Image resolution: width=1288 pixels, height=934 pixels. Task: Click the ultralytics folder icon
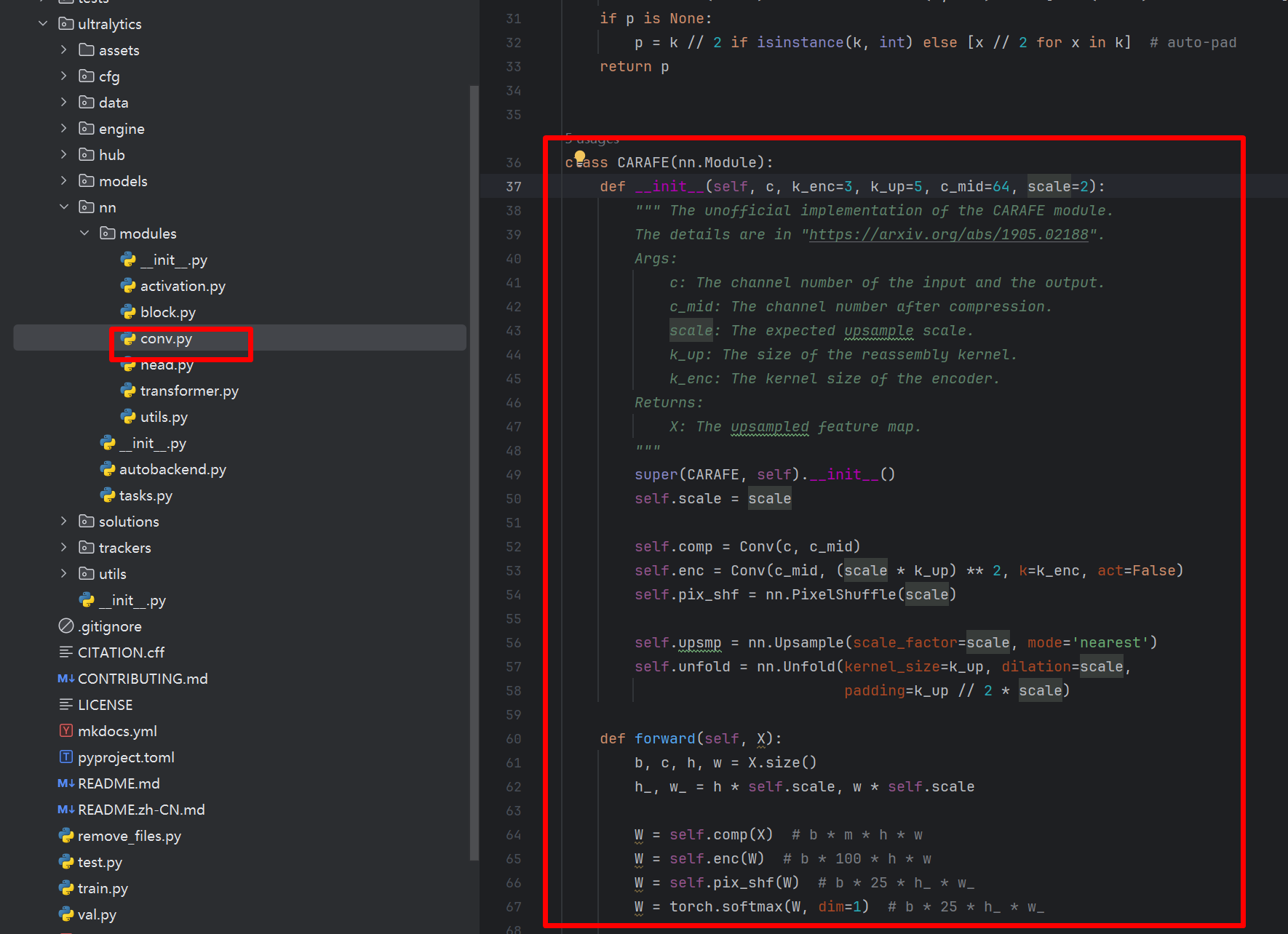point(66,24)
